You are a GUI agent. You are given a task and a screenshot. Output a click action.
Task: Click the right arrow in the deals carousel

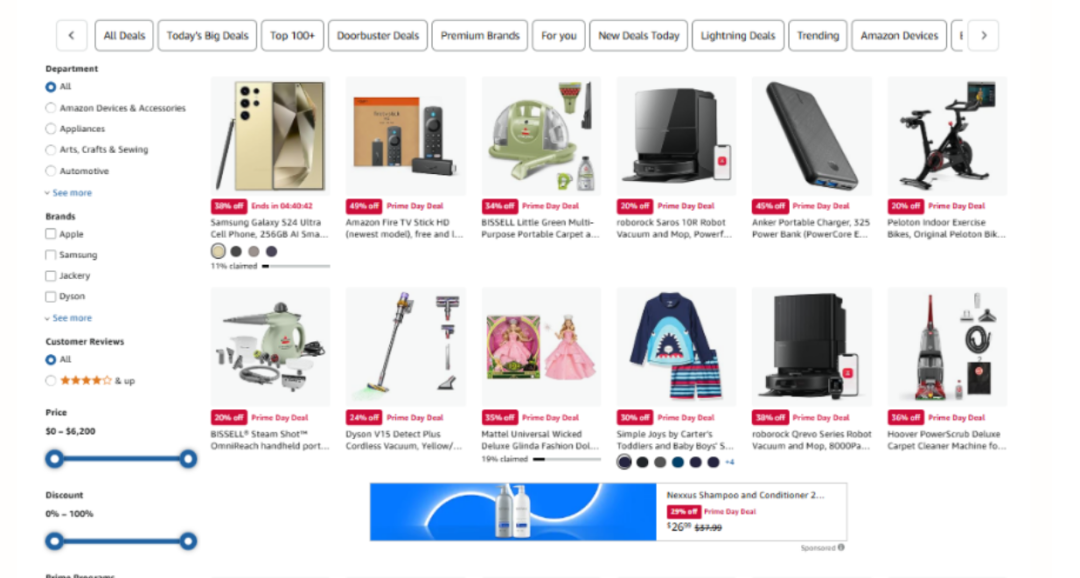[984, 35]
